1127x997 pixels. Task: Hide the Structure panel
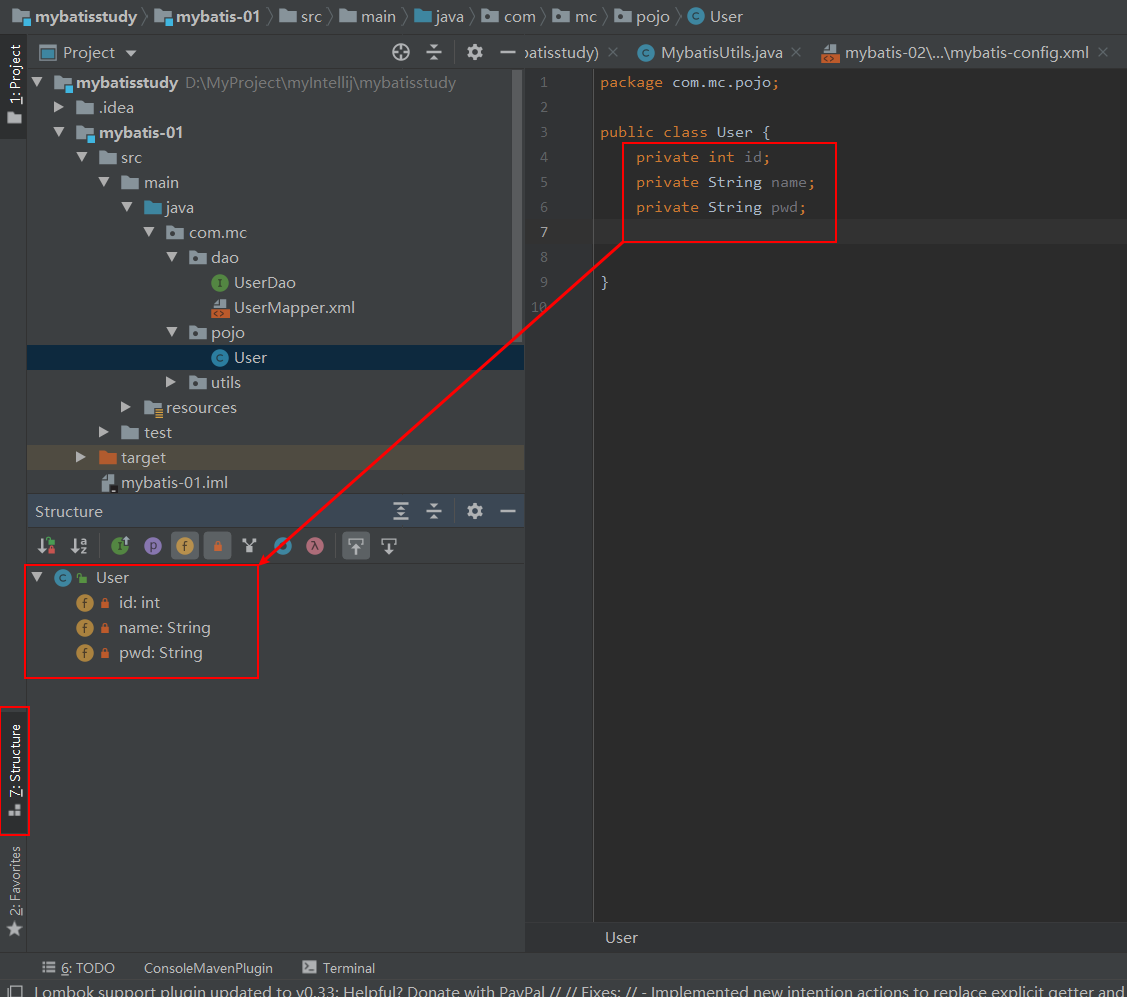[507, 511]
